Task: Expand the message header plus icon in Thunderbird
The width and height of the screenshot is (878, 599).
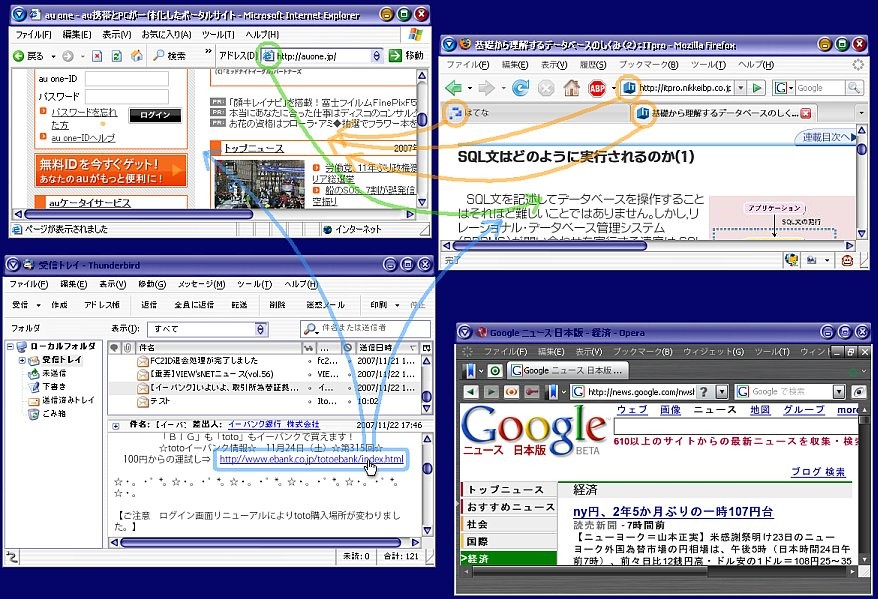Action: point(116,426)
